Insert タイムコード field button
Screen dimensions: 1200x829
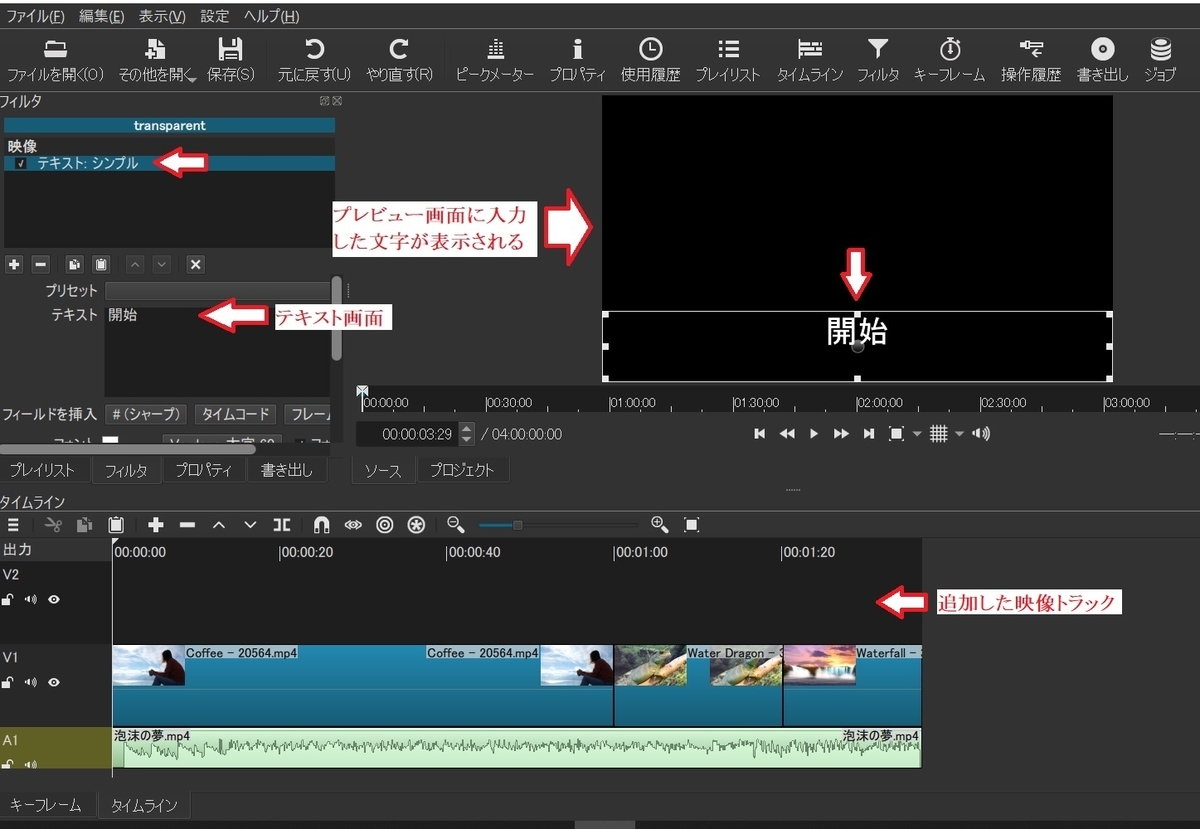point(234,414)
